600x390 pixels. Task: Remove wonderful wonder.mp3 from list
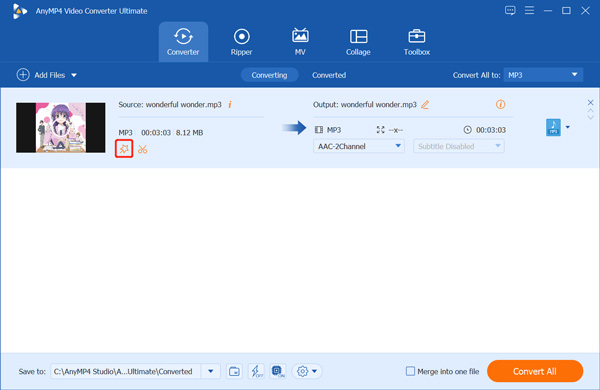tap(590, 103)
